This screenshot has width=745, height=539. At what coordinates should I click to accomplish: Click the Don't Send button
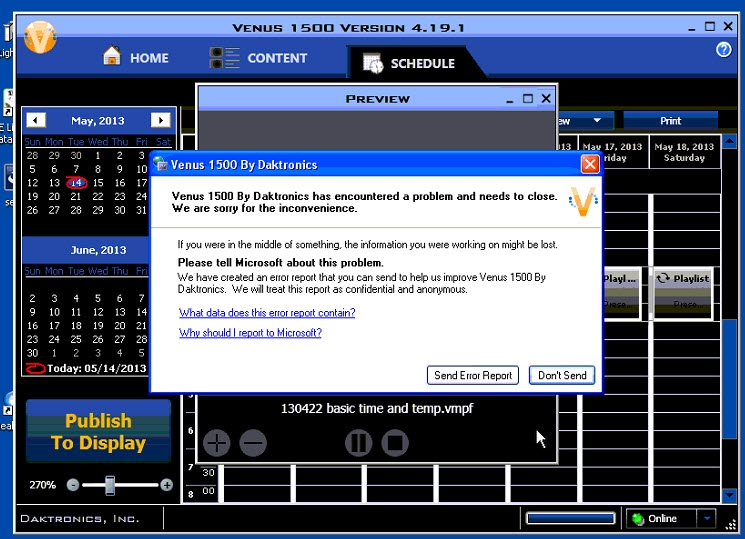click(x=562, y=375)
